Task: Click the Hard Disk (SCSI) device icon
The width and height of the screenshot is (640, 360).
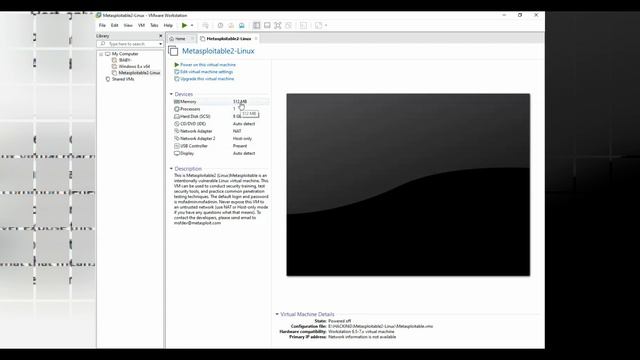Action: coord(177,116)
